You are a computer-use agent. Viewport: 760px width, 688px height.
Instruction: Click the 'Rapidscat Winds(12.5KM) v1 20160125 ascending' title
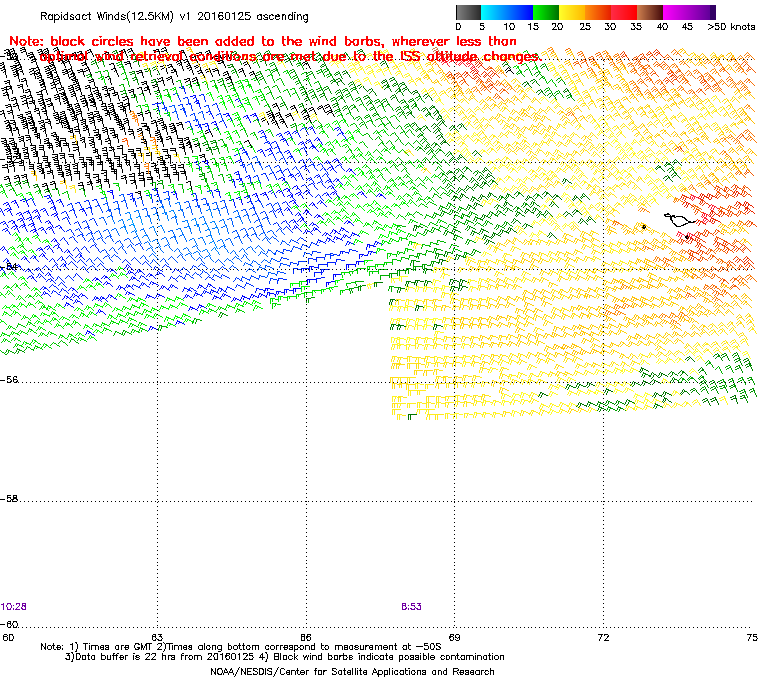174,16
